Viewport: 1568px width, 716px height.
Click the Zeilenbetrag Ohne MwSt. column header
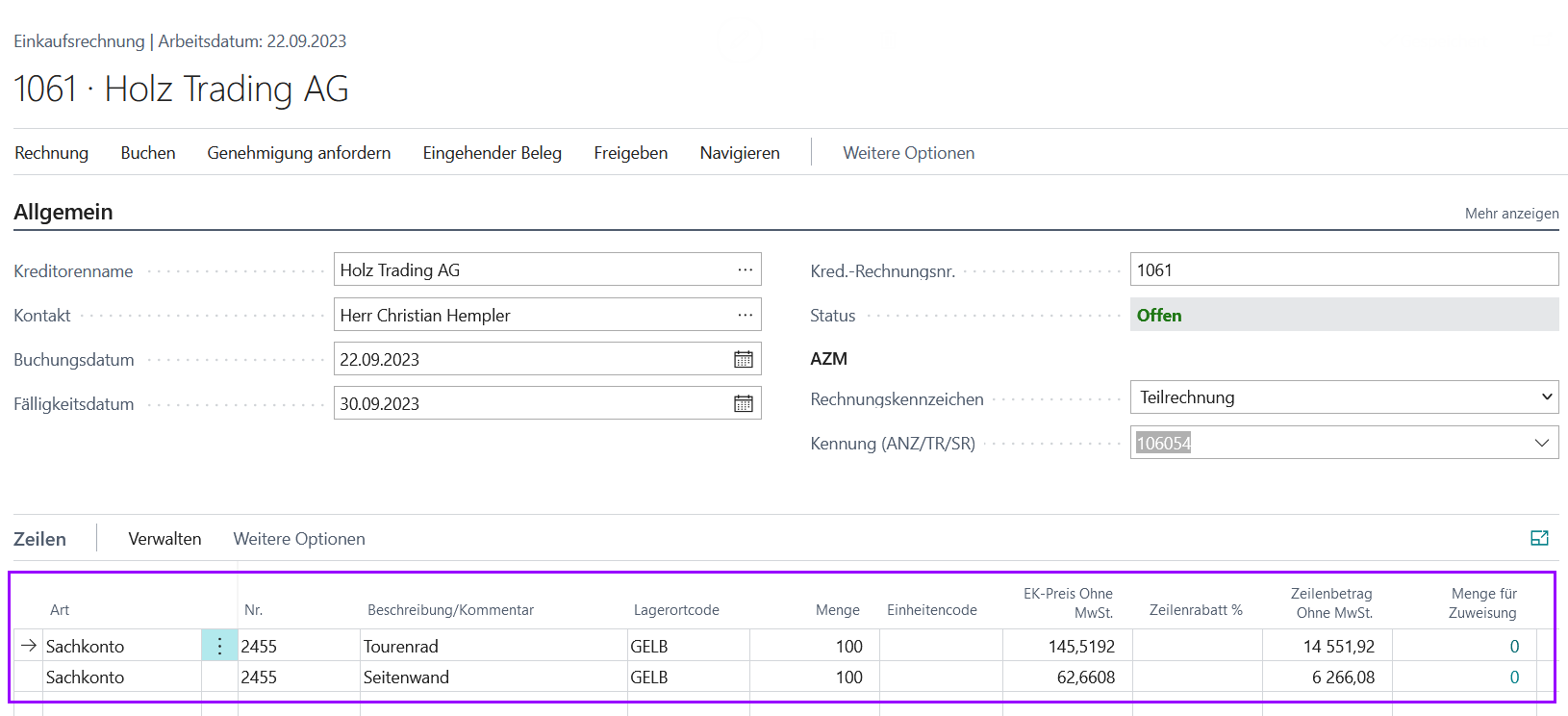click(1332, 602)
